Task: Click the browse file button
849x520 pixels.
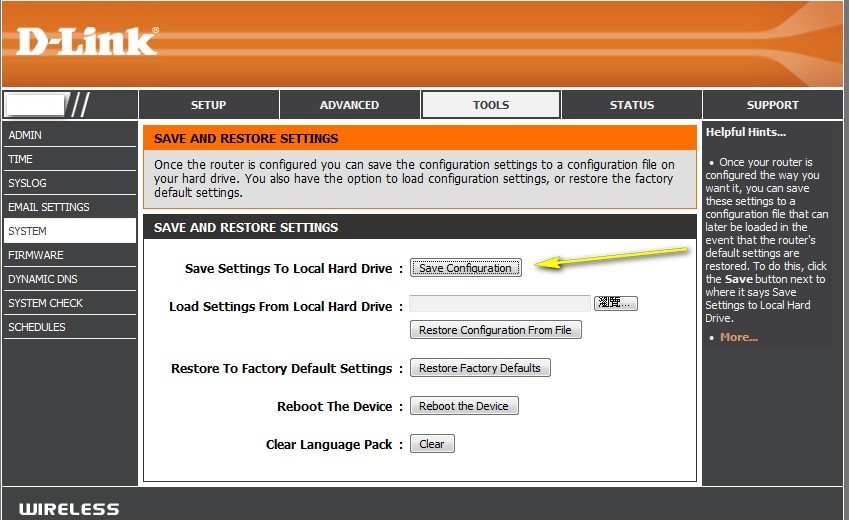Action: click(616, 303)
